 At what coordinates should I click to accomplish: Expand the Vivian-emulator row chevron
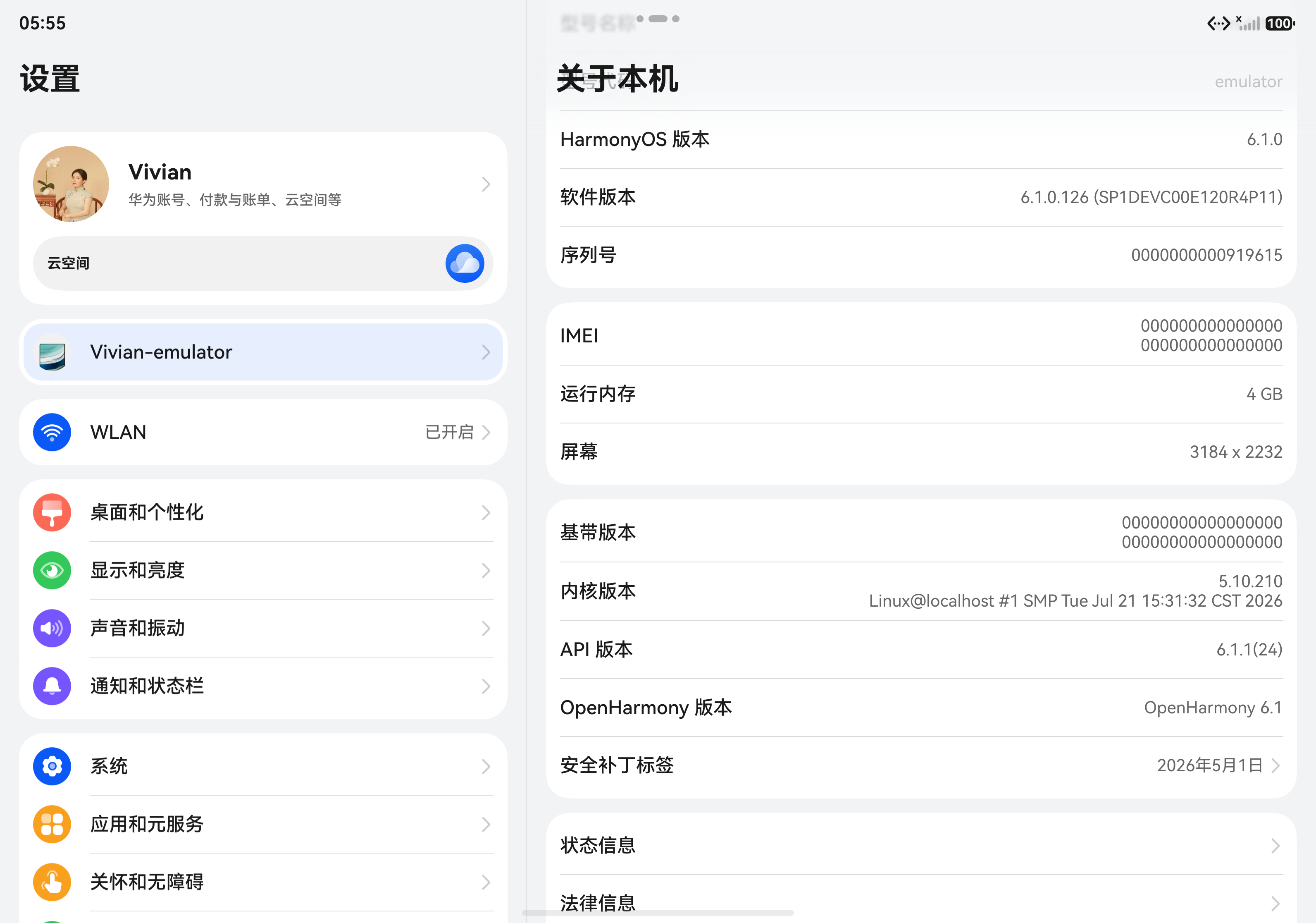486,352
